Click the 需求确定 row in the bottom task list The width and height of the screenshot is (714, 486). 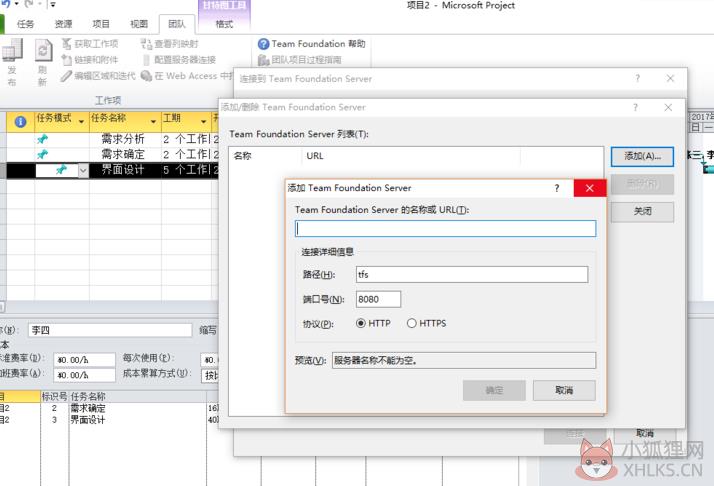109,408
